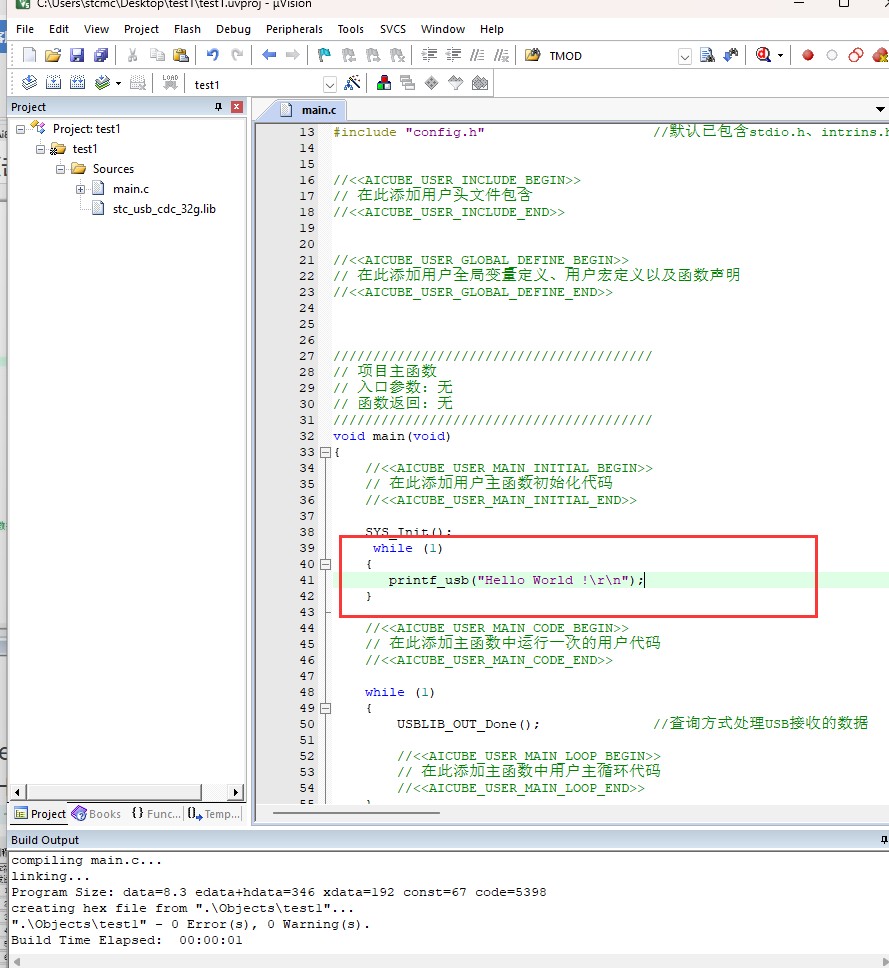Open the batch build dropdown arrow
The image size is (889, 968).
[119, 83]
